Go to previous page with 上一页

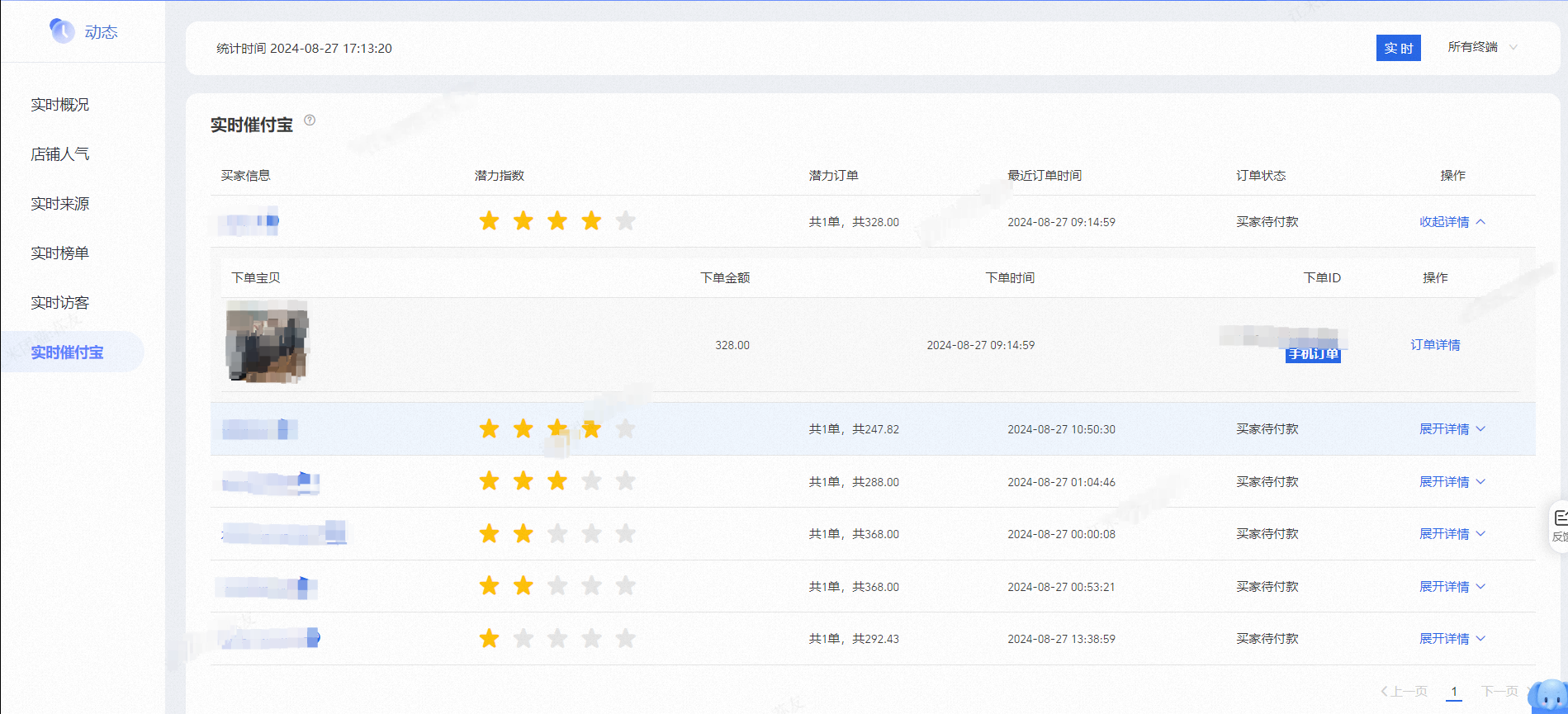[x=1404, y=692]
